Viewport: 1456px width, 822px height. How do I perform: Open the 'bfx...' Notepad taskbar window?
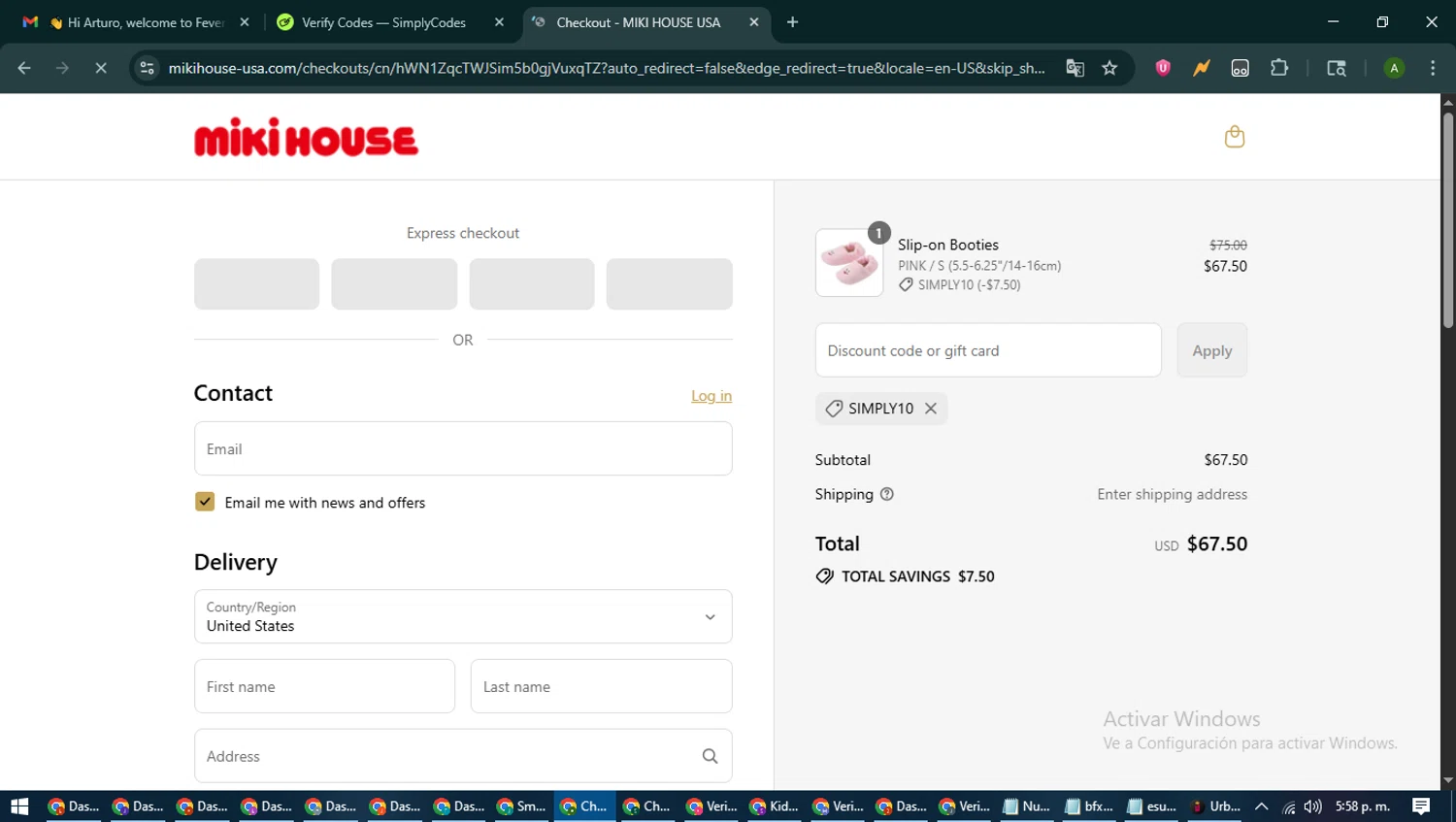tap(1089, 806)
